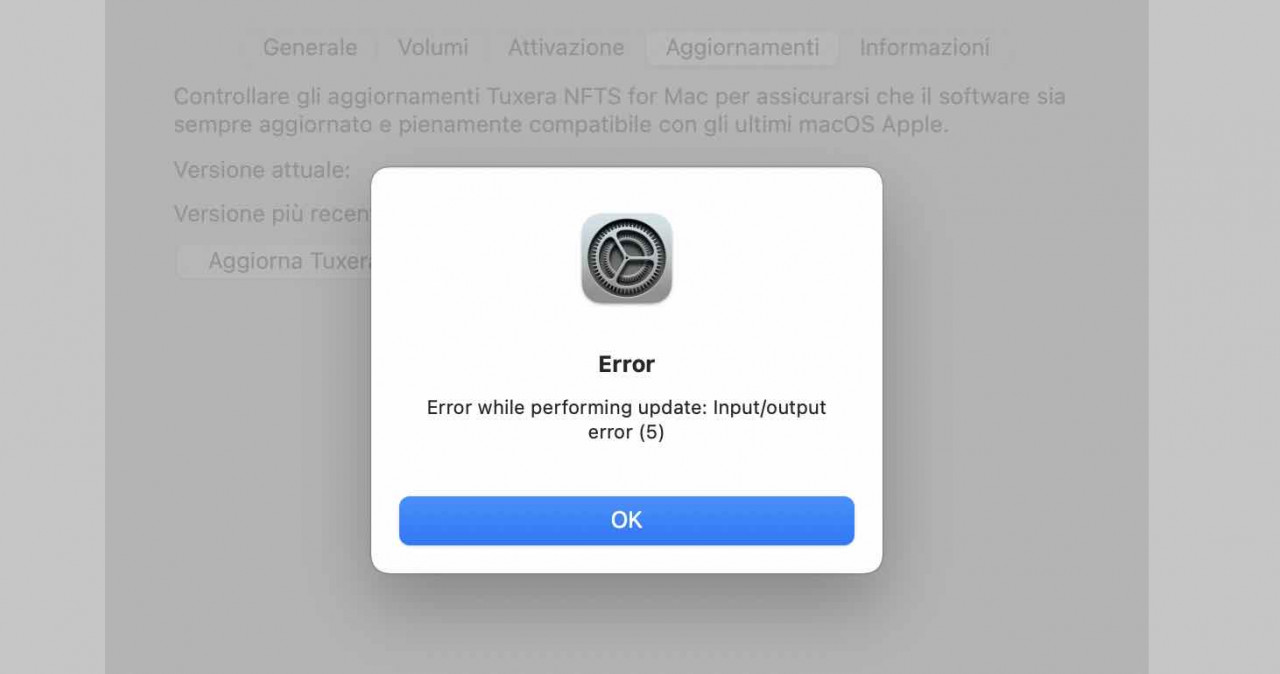This screenshot has width=1280, height=674.
Task: Click the System Preferences gear icon
Action: click(x=627, y=259)
